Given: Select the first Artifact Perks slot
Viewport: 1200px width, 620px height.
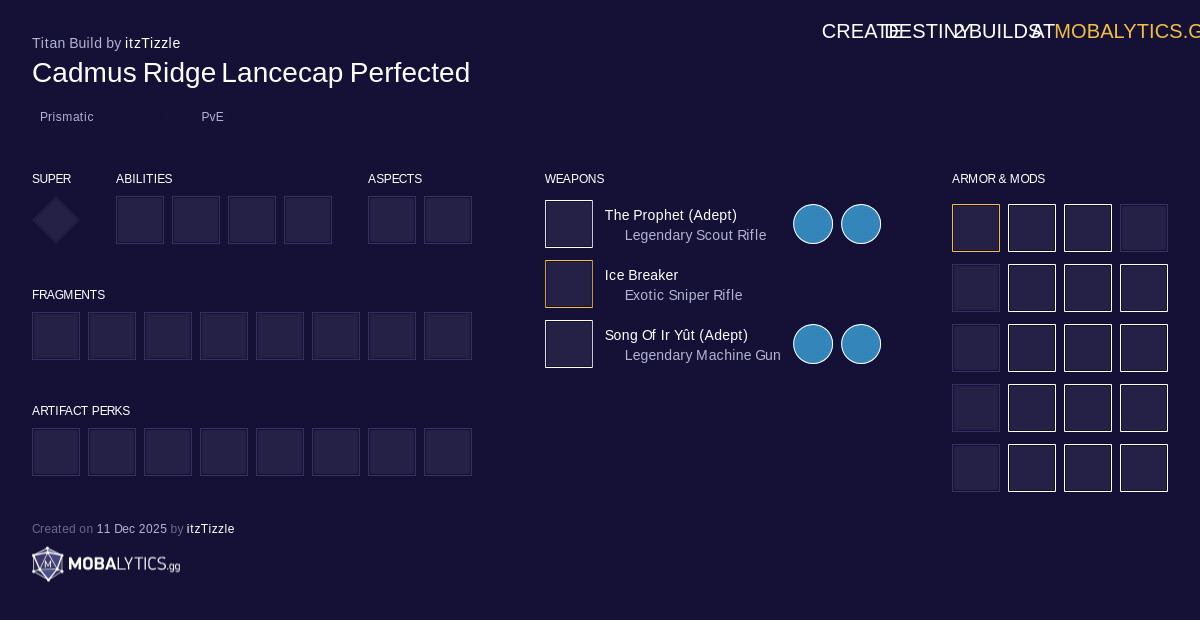Looking at the screenshot, I should [56, 452].
